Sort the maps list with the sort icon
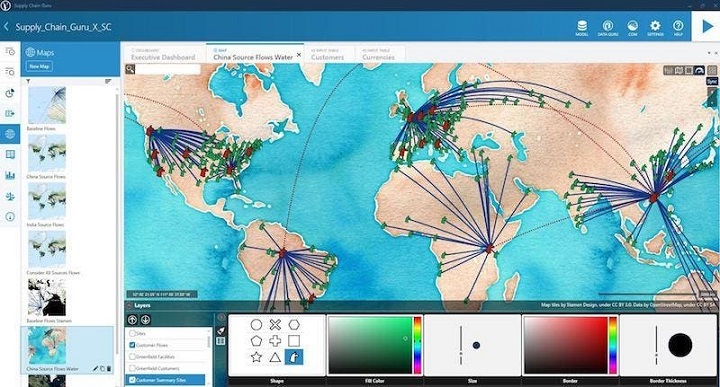This screenshot has width=720, height=387. [x=108, y=81]
